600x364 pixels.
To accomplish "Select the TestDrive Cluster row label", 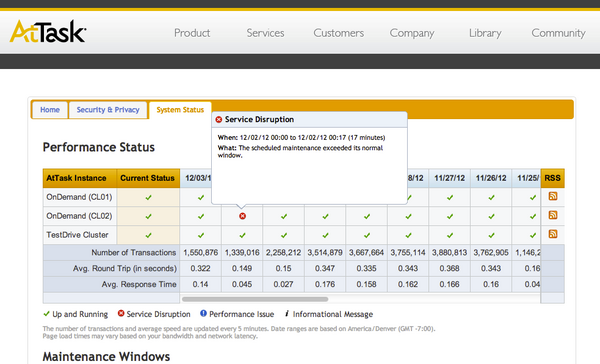I will click(77, 235).
